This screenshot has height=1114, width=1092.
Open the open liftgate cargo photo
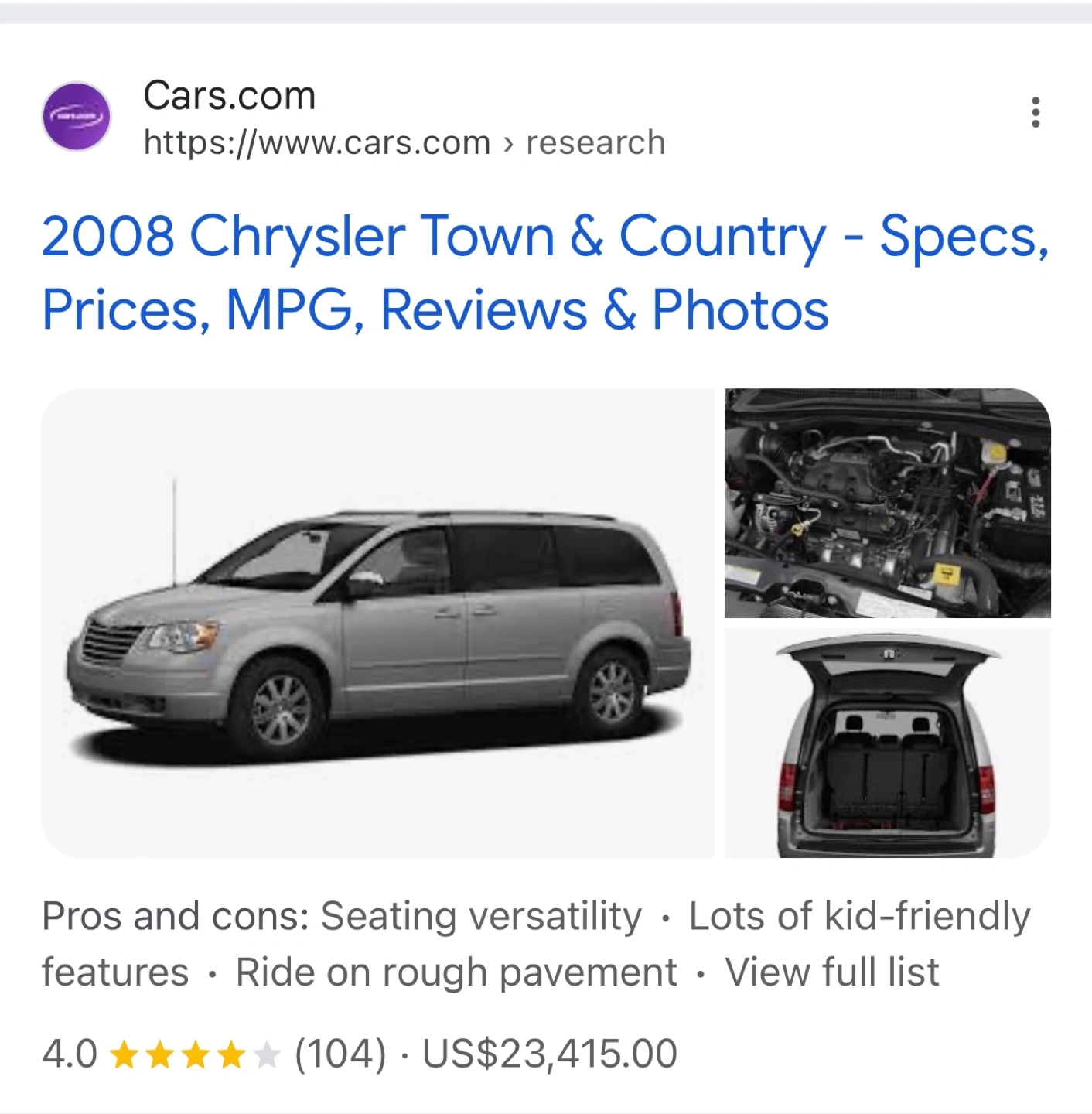[x=888, y=743]
